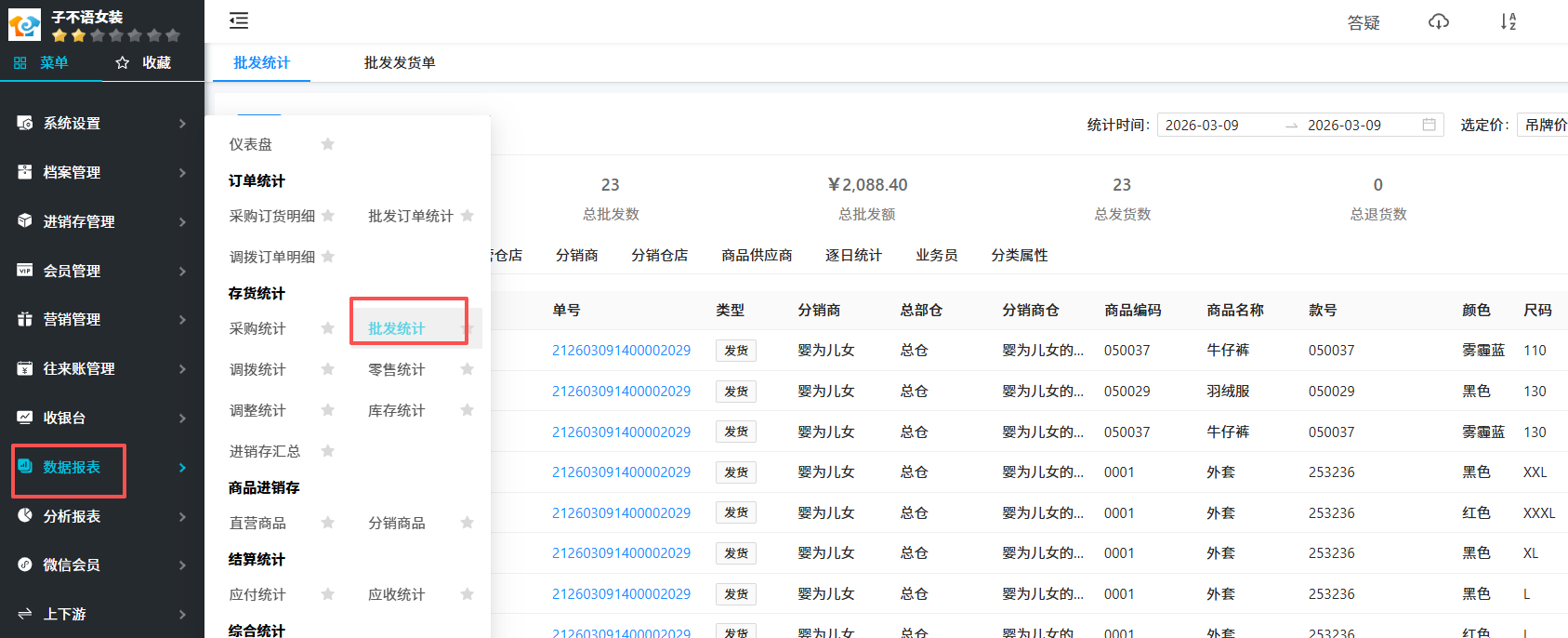Favorite 调整统计 with its star

(x=327, y=410)
